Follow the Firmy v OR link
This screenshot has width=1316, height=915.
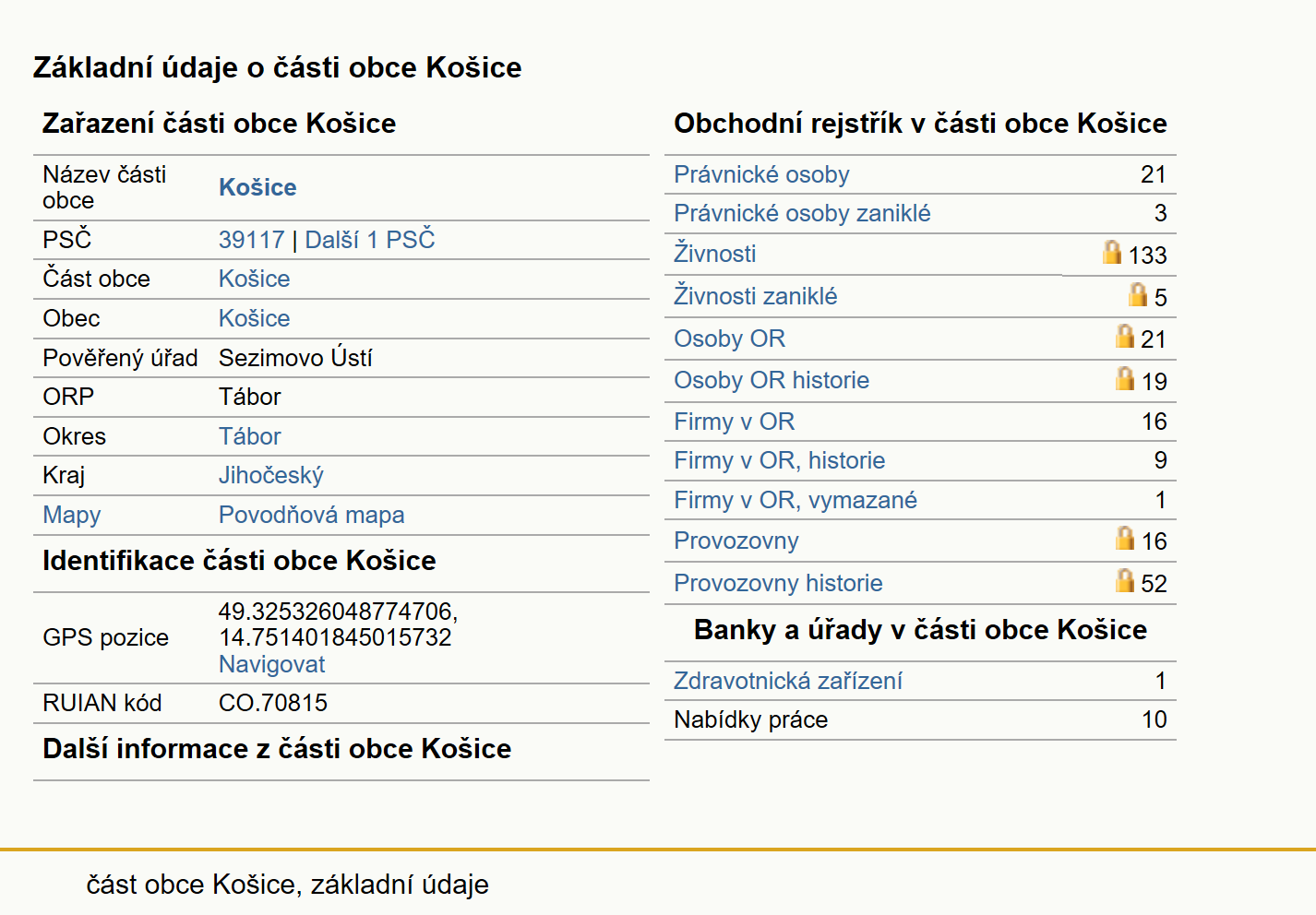pos(734,422)
